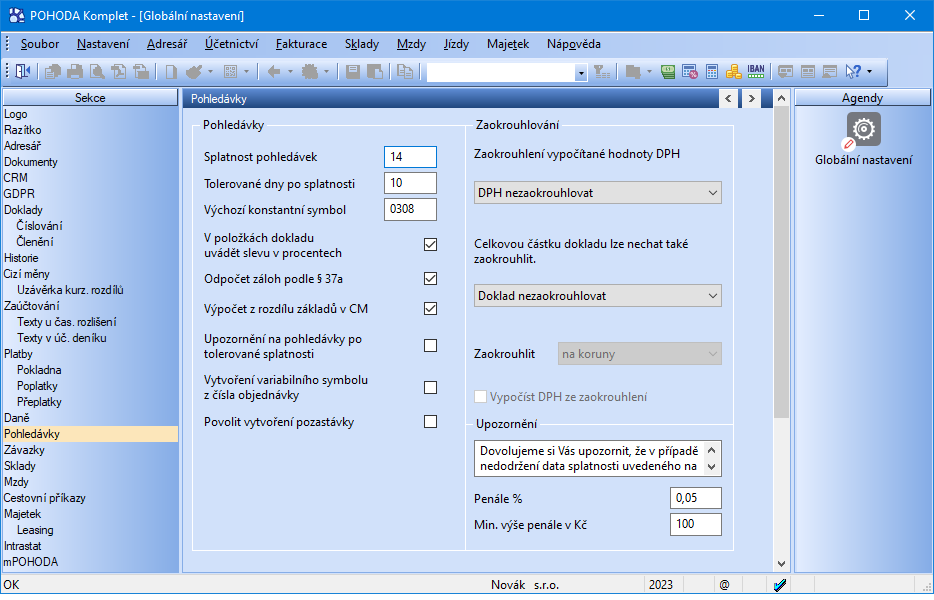The height and width of the screenshot is (600, 934).
Task: Click the Sekce column header
Action: (90, 98)
